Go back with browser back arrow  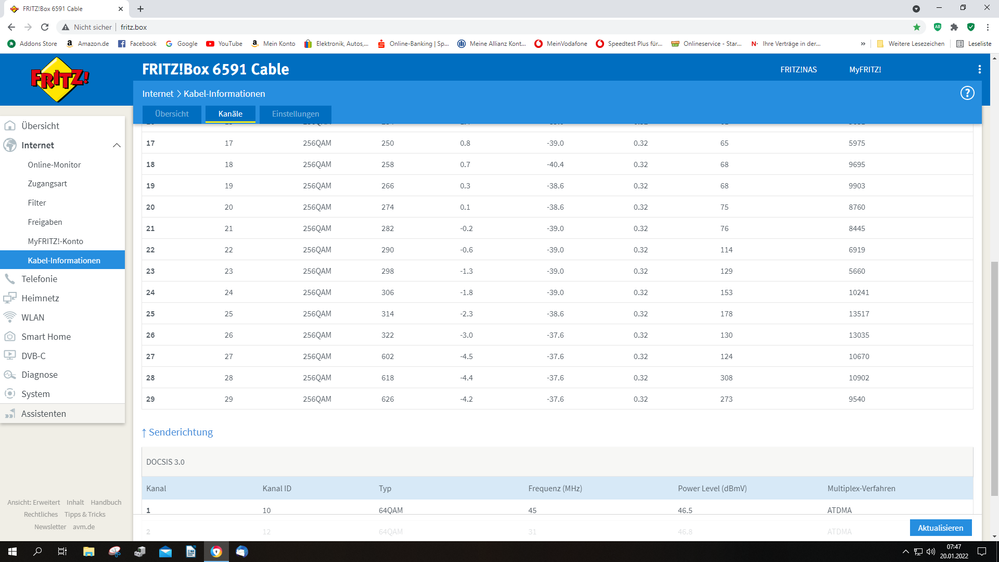pos(11,27)
